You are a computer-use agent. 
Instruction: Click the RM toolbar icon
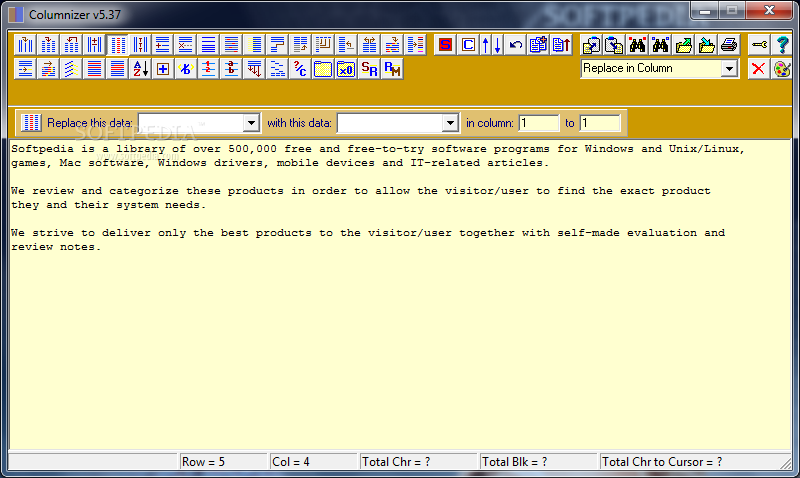(x=392, y=68)
